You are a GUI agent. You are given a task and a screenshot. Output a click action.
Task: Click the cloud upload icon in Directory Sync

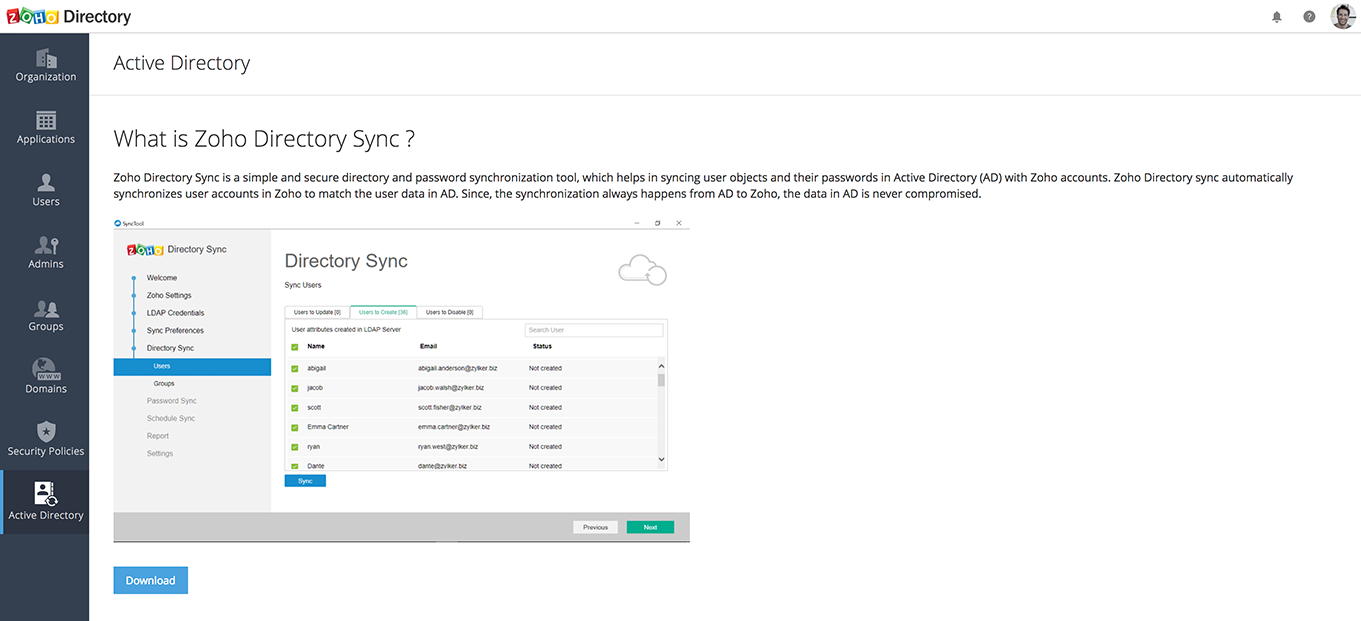pos(642,269)
